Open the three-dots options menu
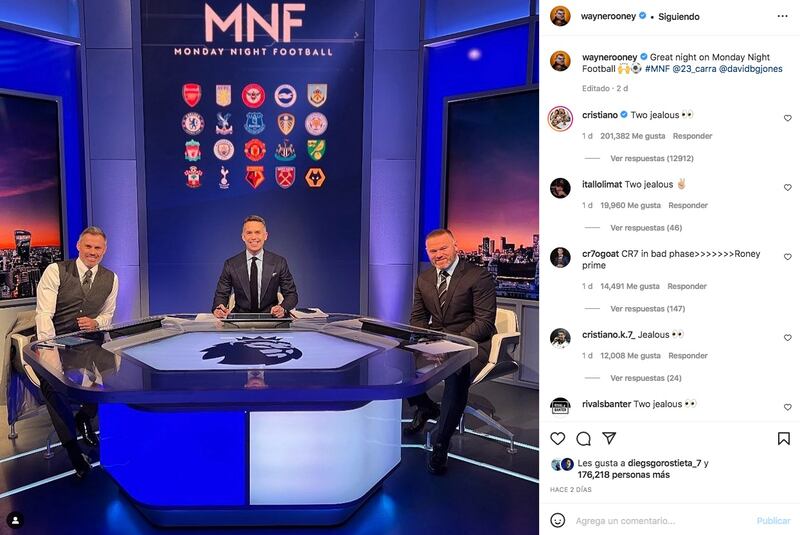Image resolution: width=800 pixels, height=535 pixels. (782, 16)
